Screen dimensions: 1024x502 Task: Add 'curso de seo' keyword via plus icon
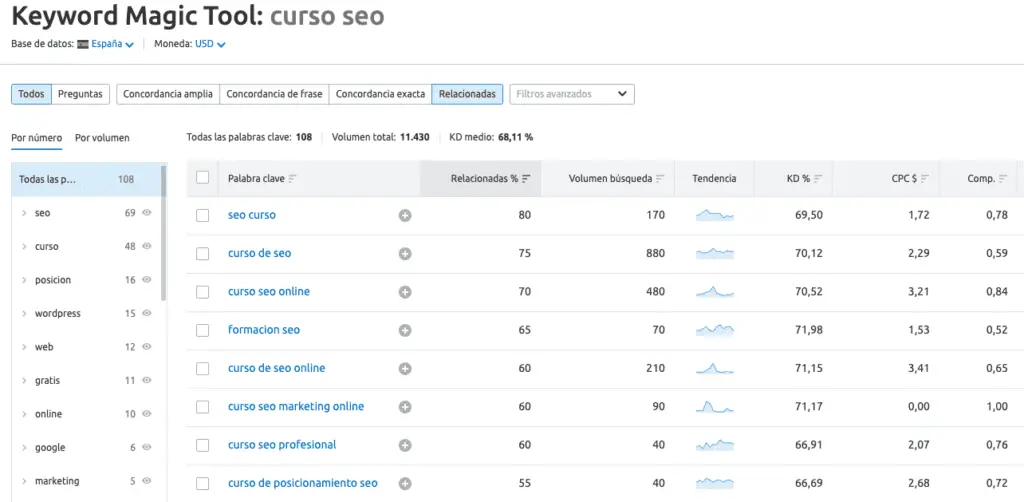[x=405, y=254]
